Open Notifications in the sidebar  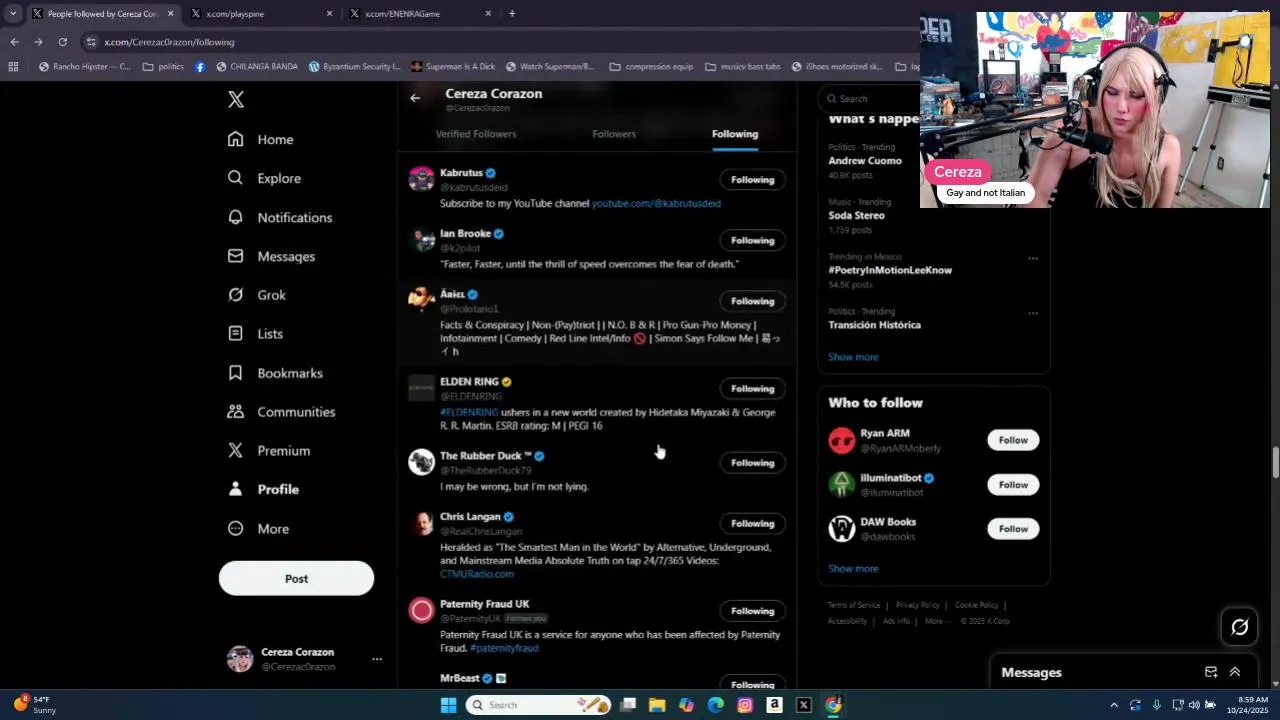(x=279, y=217)
